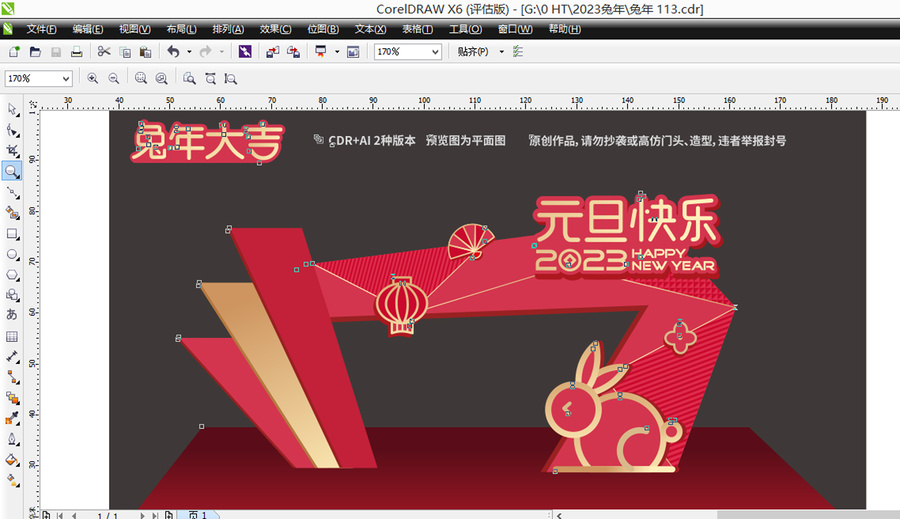
Task: Select the Pick tool in toolbox
Action: tap(12, 109)
